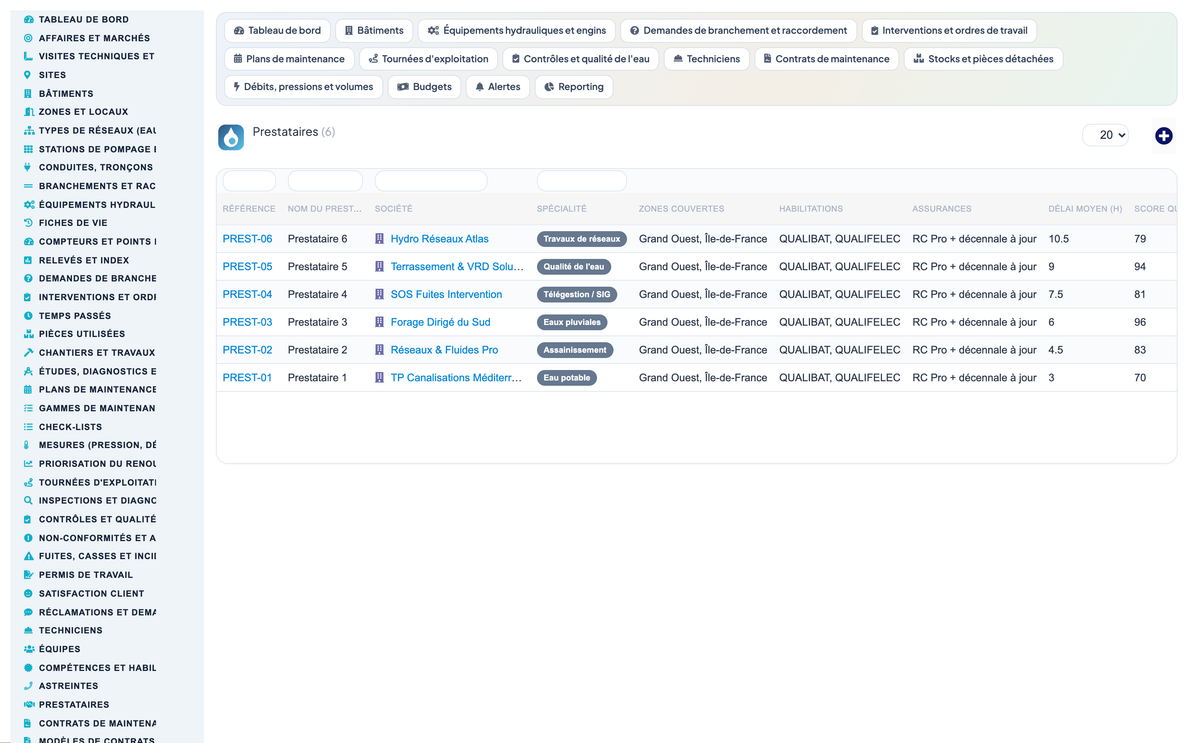Click the score value 96 for Prestataire 3

[x=1140, y=323]
